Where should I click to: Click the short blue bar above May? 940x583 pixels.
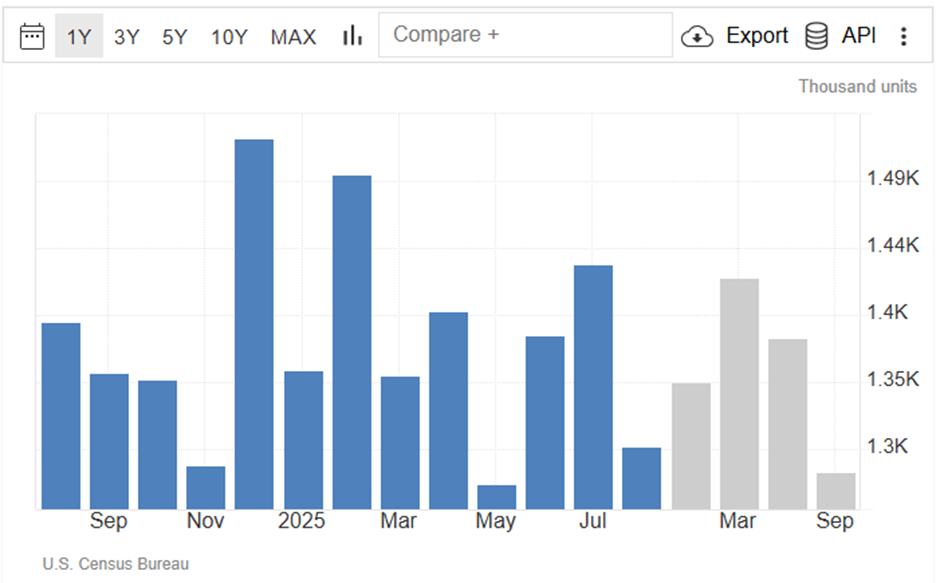(497, 497)
